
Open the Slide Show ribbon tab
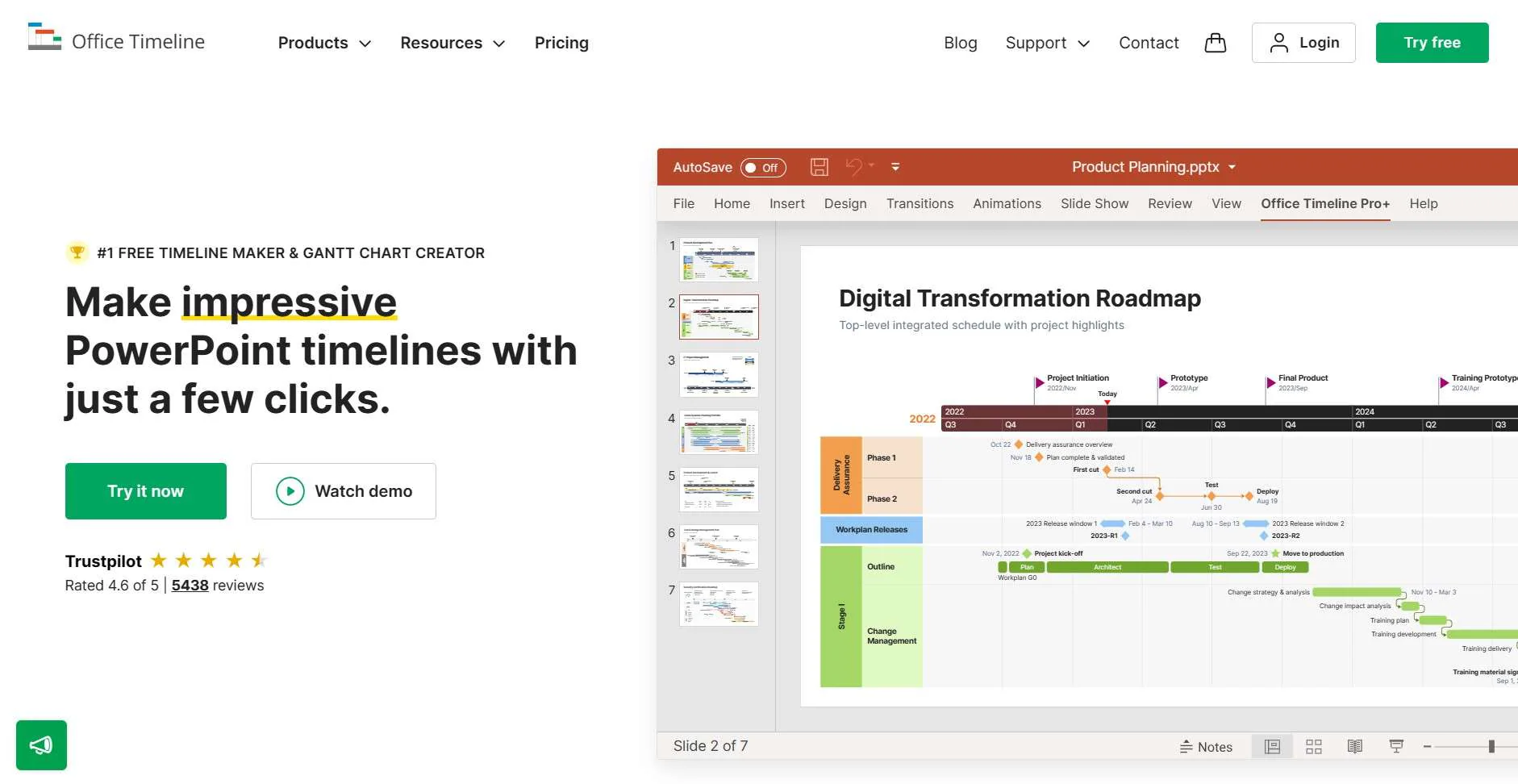(1095, 203)
